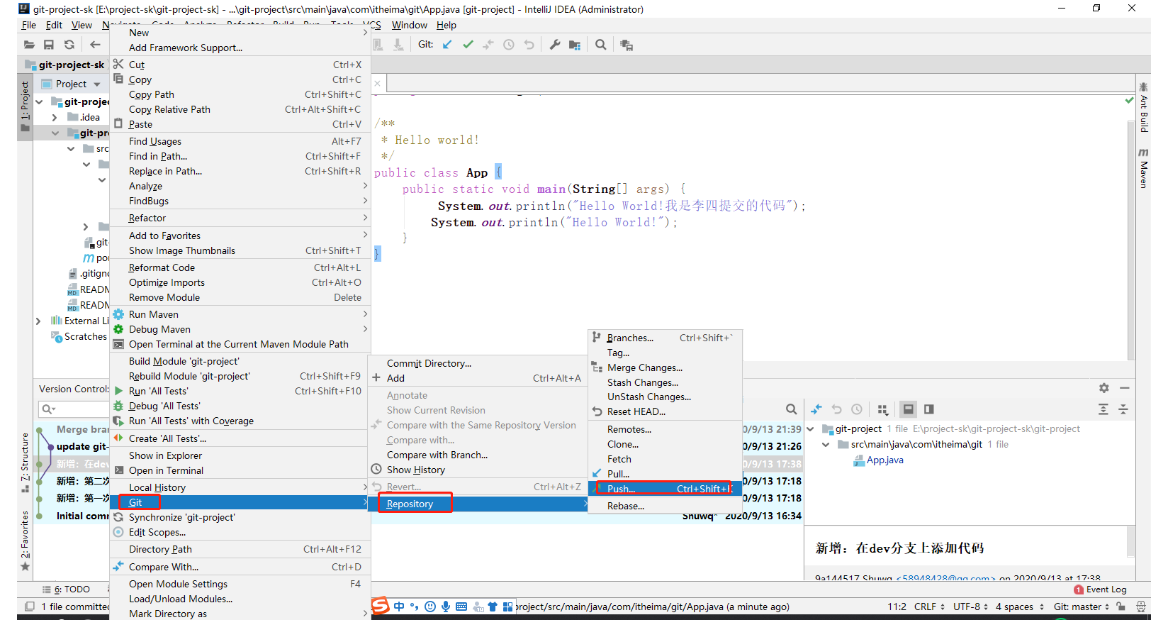This screenshot has width=1164, height=631.
Task: Click the Synchronize toolbar icon
Action: click(69, 45)
